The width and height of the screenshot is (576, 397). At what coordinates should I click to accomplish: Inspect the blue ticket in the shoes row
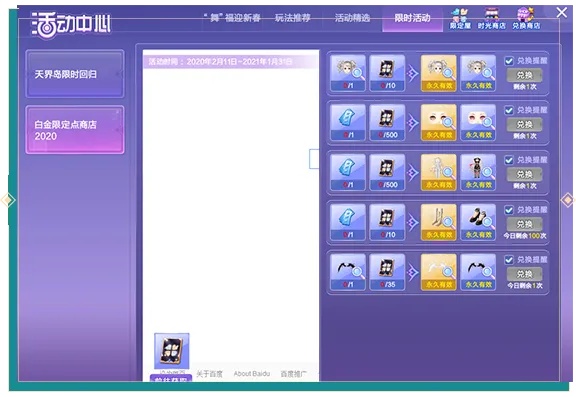click(x=348, y=222)
